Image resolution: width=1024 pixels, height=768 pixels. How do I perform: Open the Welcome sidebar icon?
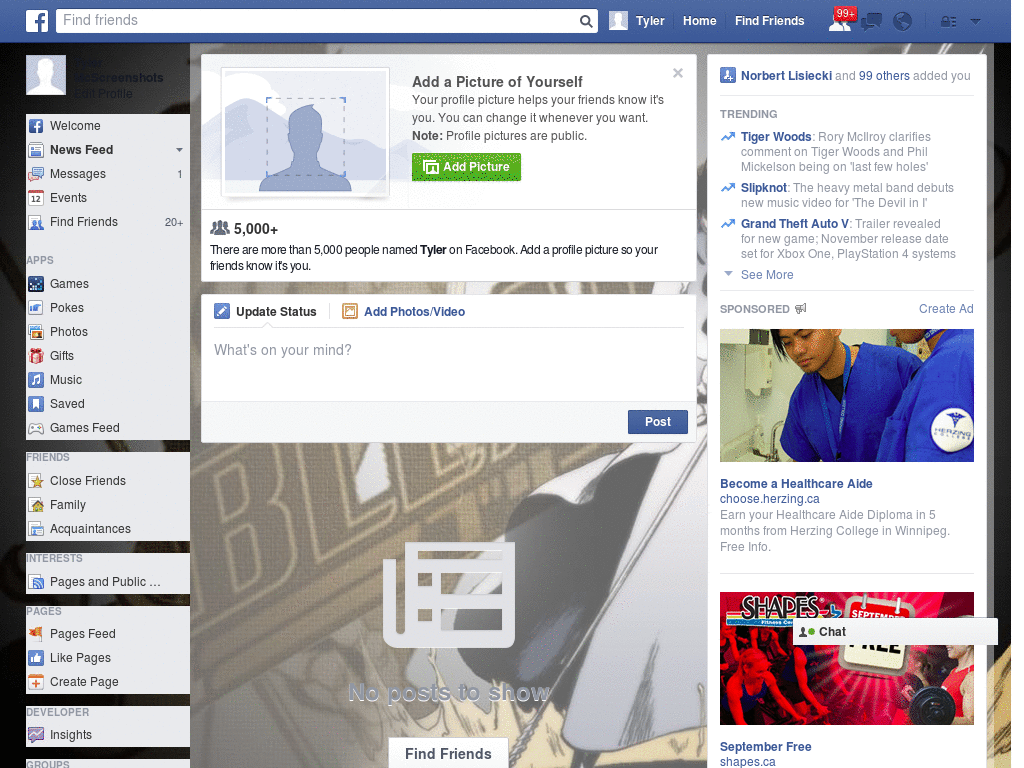36,126
